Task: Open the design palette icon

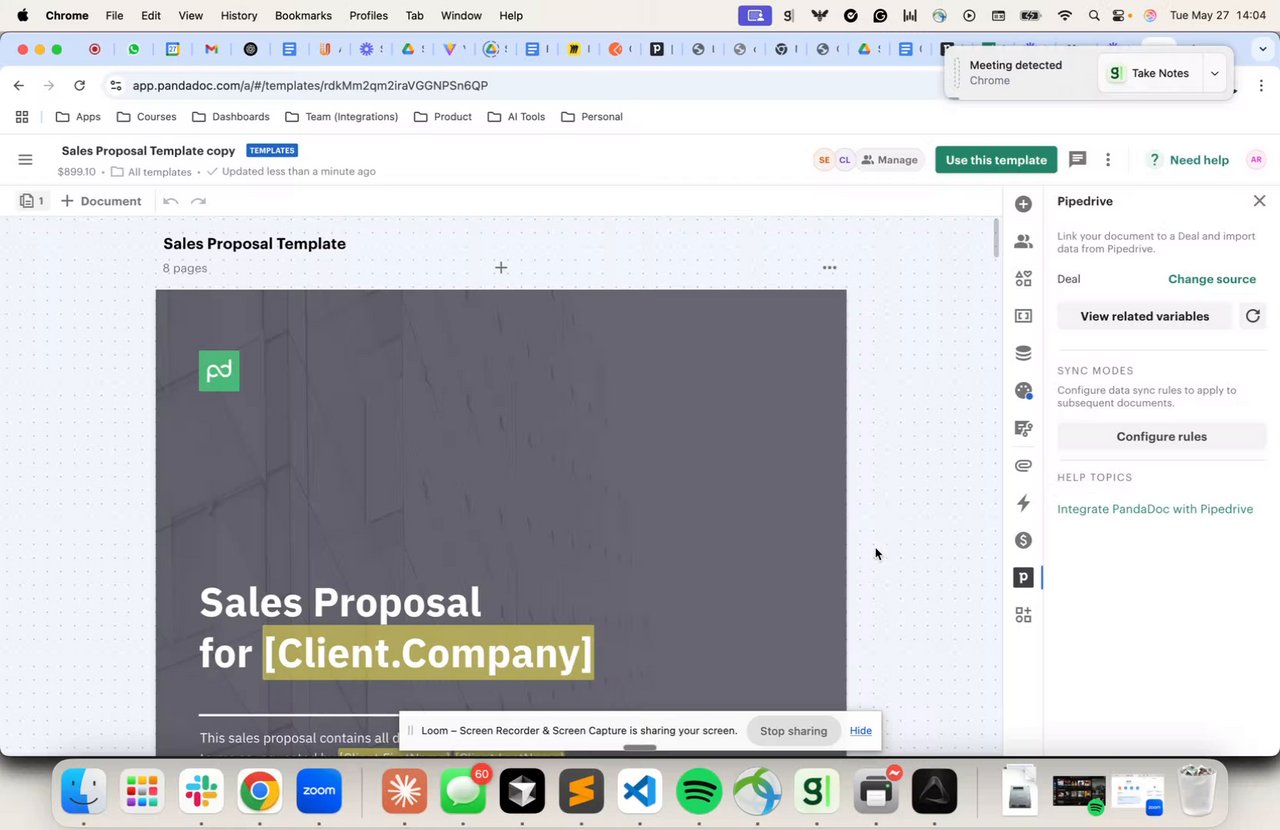Action: [1023, 391]
